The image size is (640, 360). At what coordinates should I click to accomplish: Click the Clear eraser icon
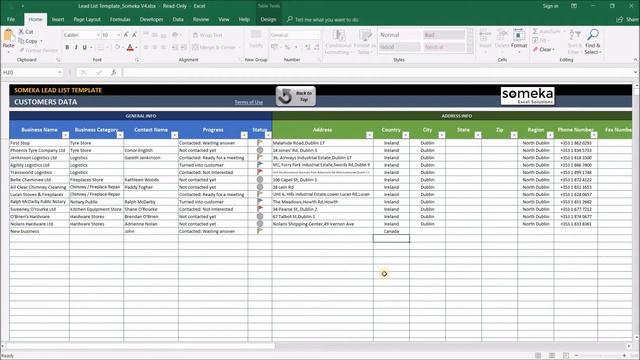[535, 49]
